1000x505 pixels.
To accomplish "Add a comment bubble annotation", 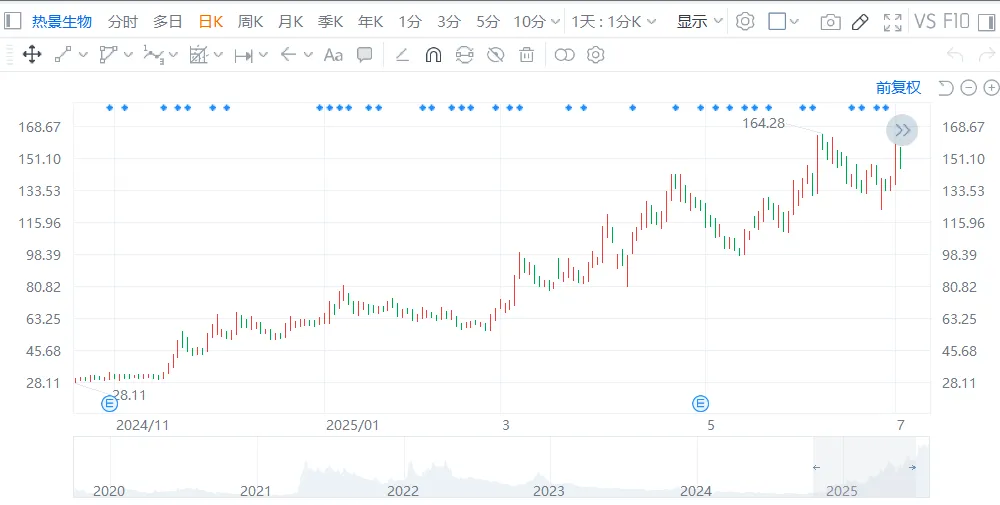I will (x=365, y=55).
